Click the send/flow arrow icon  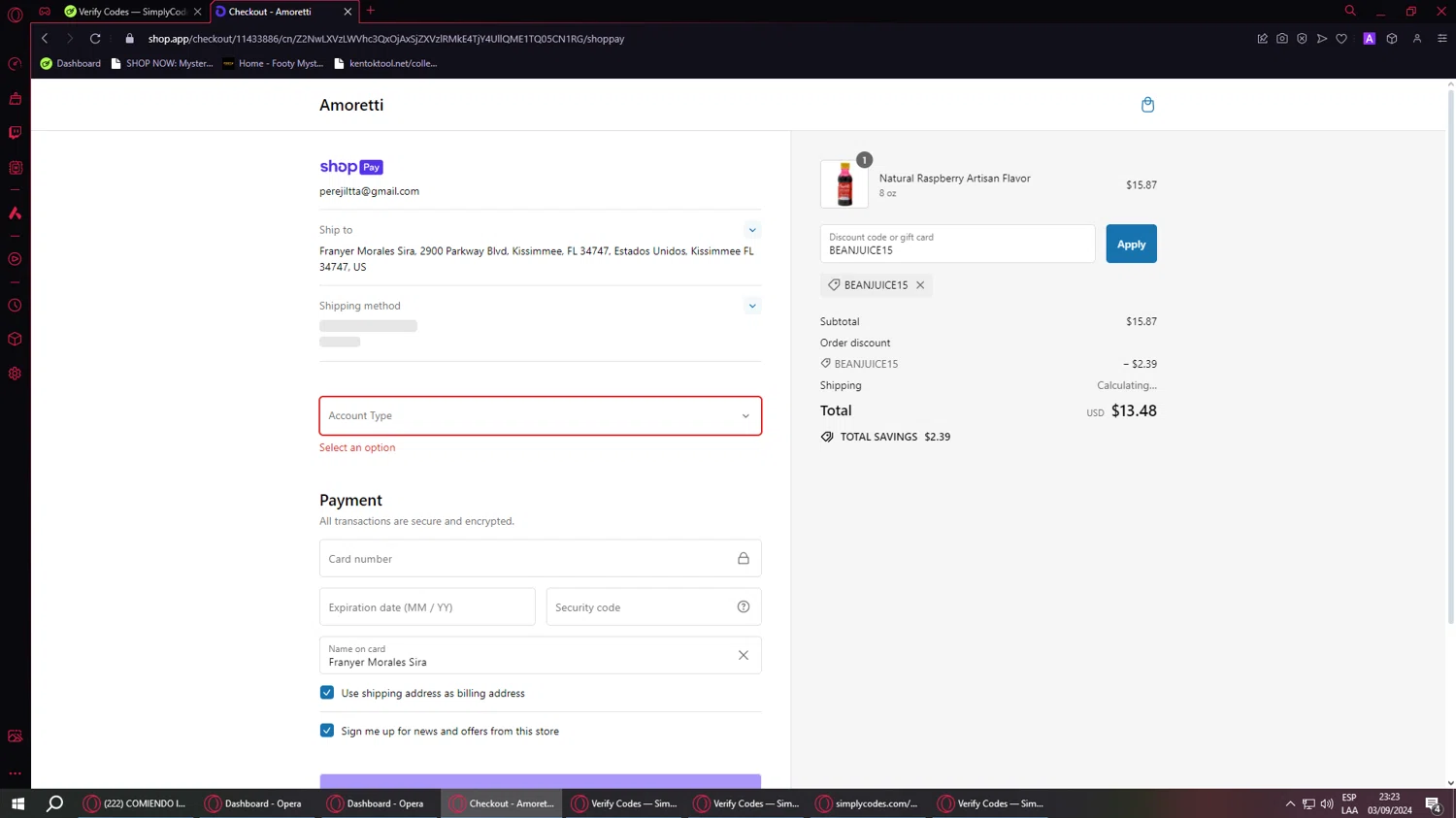point(1322,39)
